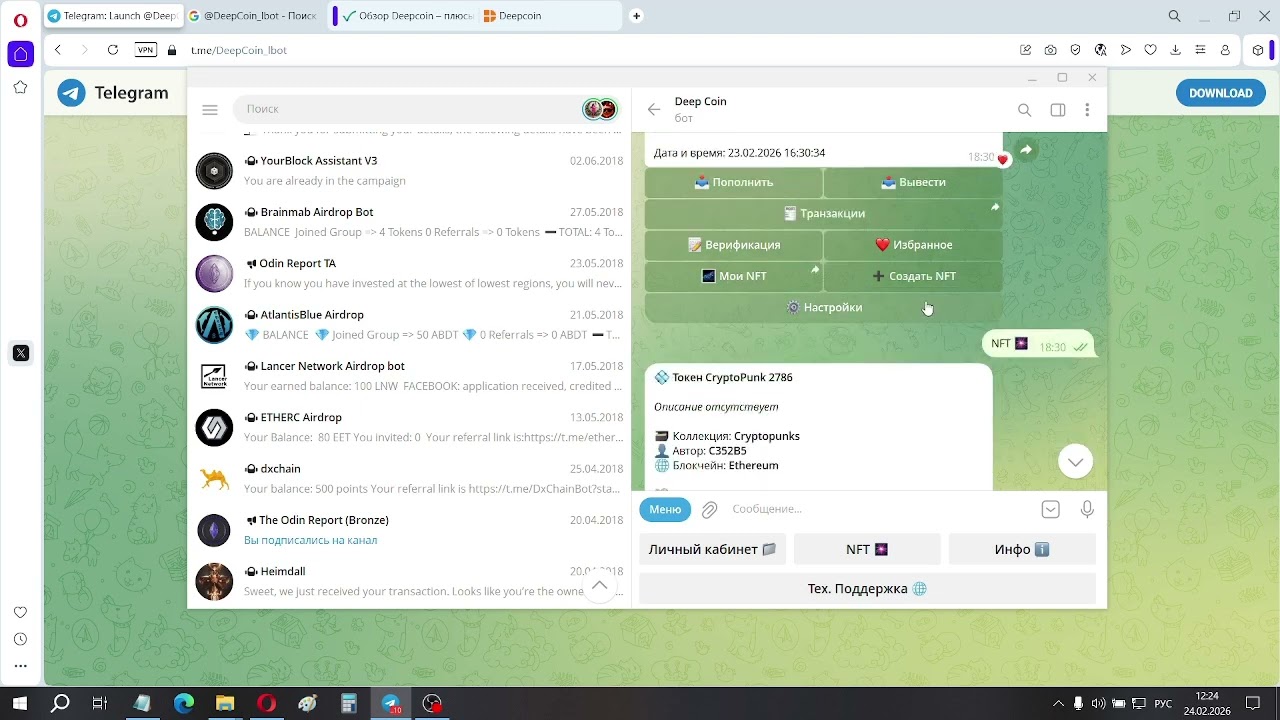Open File Explorer from the taskbar
The height and width of the screenshot is (720, 1280).
(225, 703)
